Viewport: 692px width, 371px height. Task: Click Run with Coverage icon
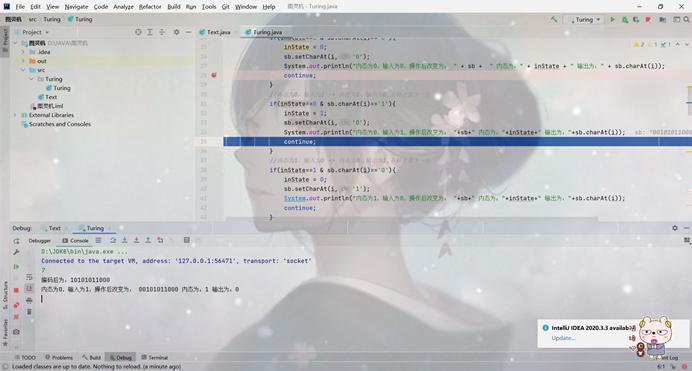[636, 19]
